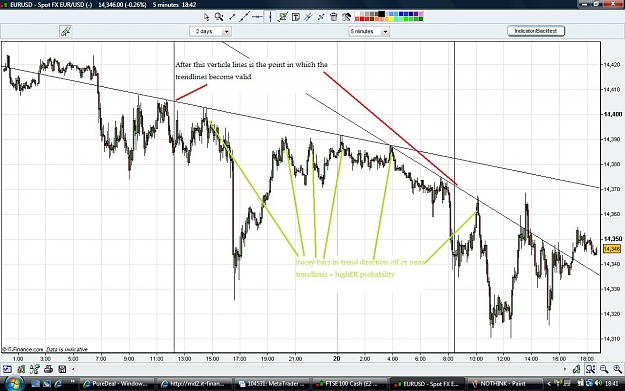The width and height of the screenshot is (625, 391).
Task: Switch to 104531: MetaTrader taskbar window
Action: [x=273, y=384]
